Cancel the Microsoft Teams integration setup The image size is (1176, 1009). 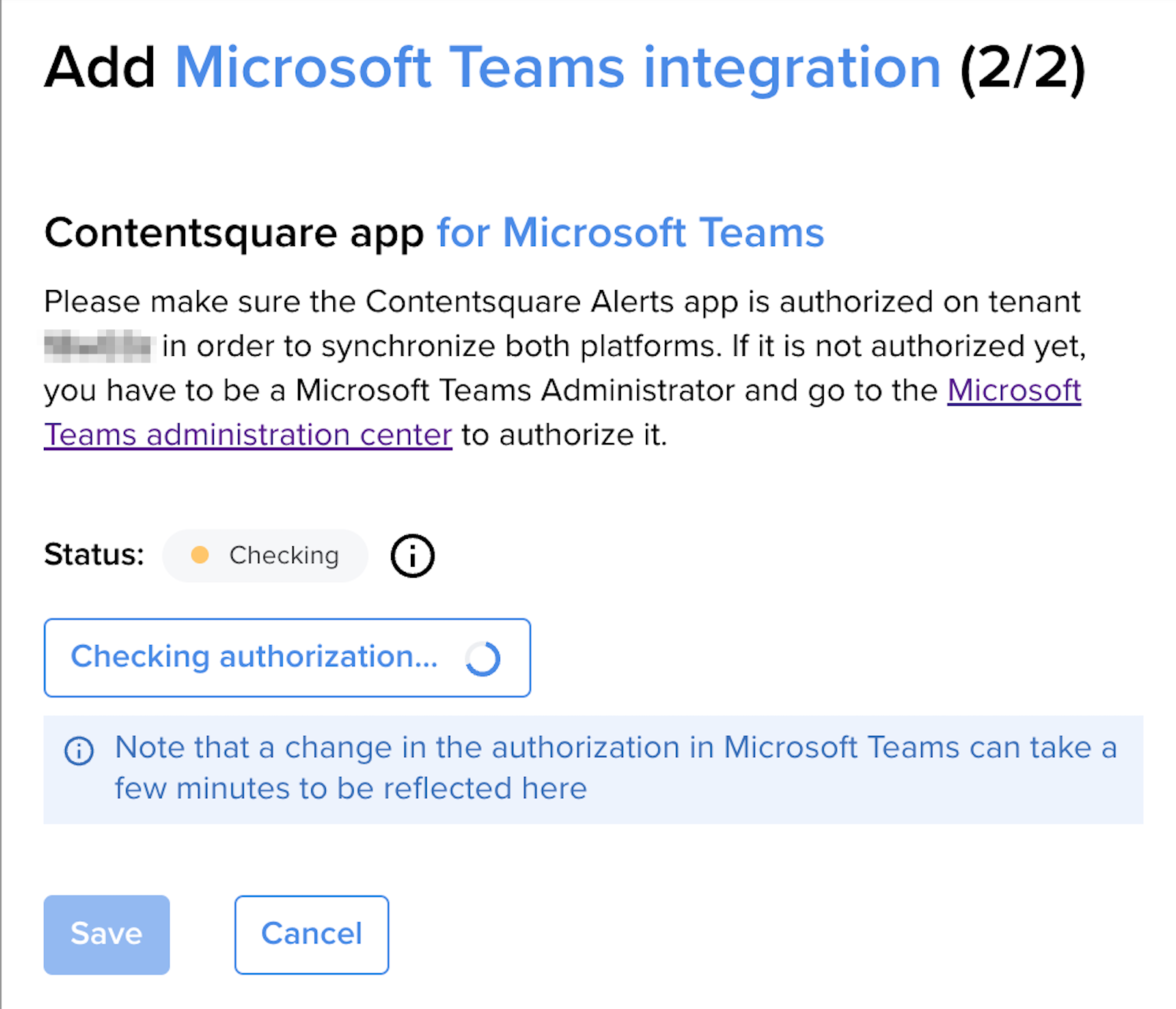[x=312, y=934]
